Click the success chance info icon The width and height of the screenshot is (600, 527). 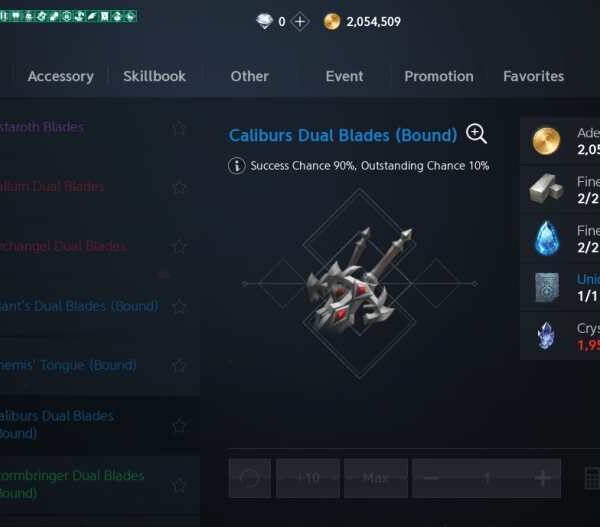[236, 166]
